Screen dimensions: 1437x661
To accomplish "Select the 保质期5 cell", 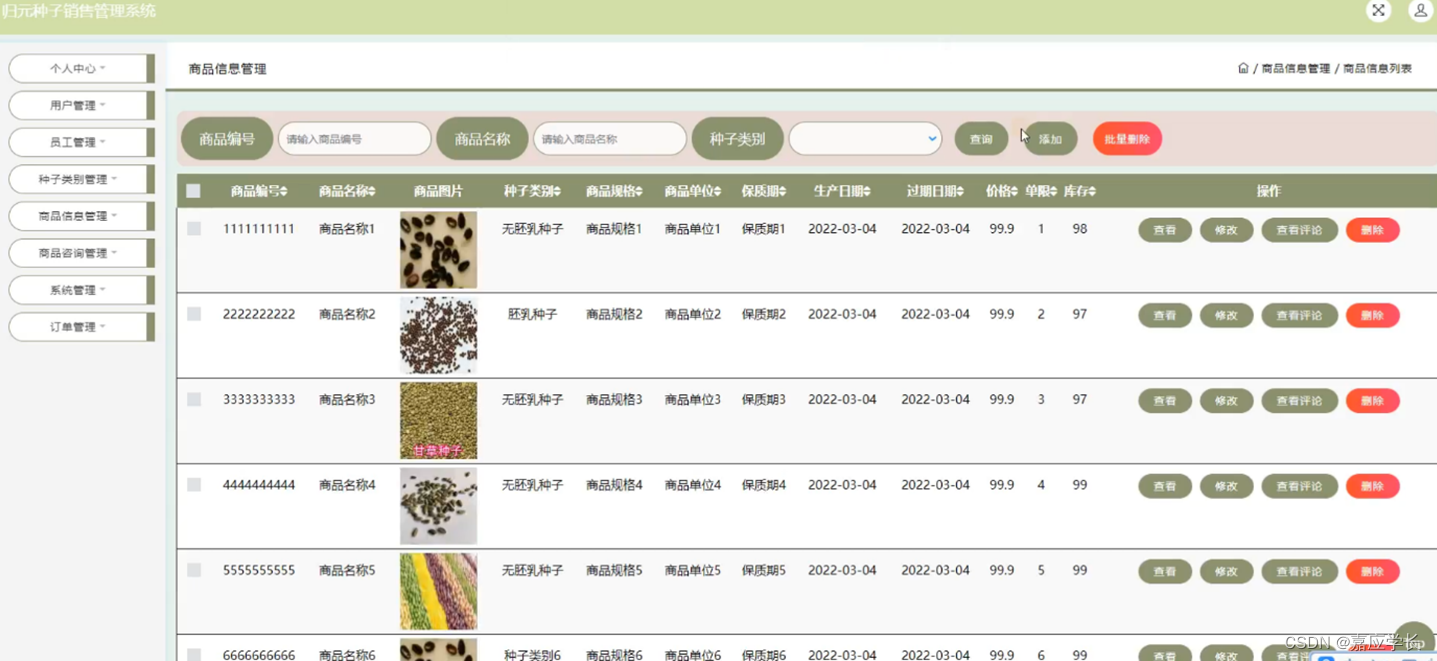I will point(764,570).
